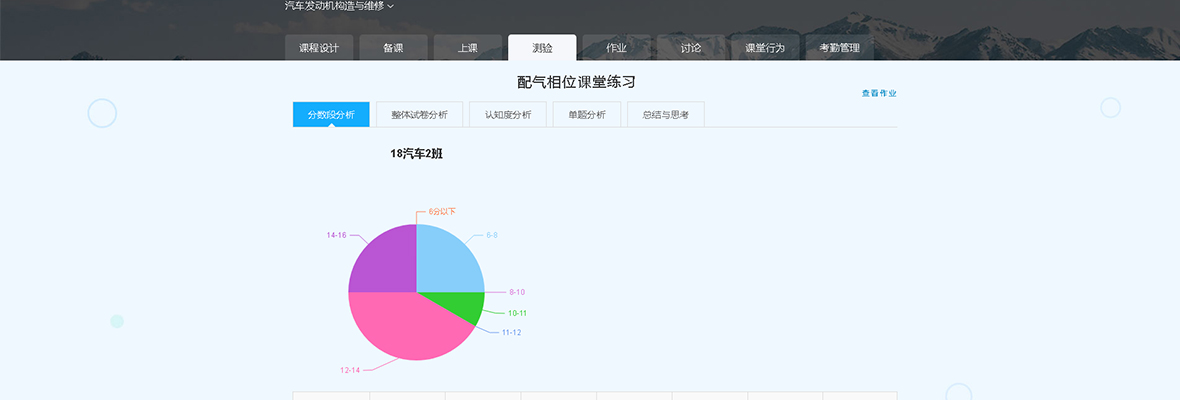Switch to the 讨论 tab

(690, 48)
